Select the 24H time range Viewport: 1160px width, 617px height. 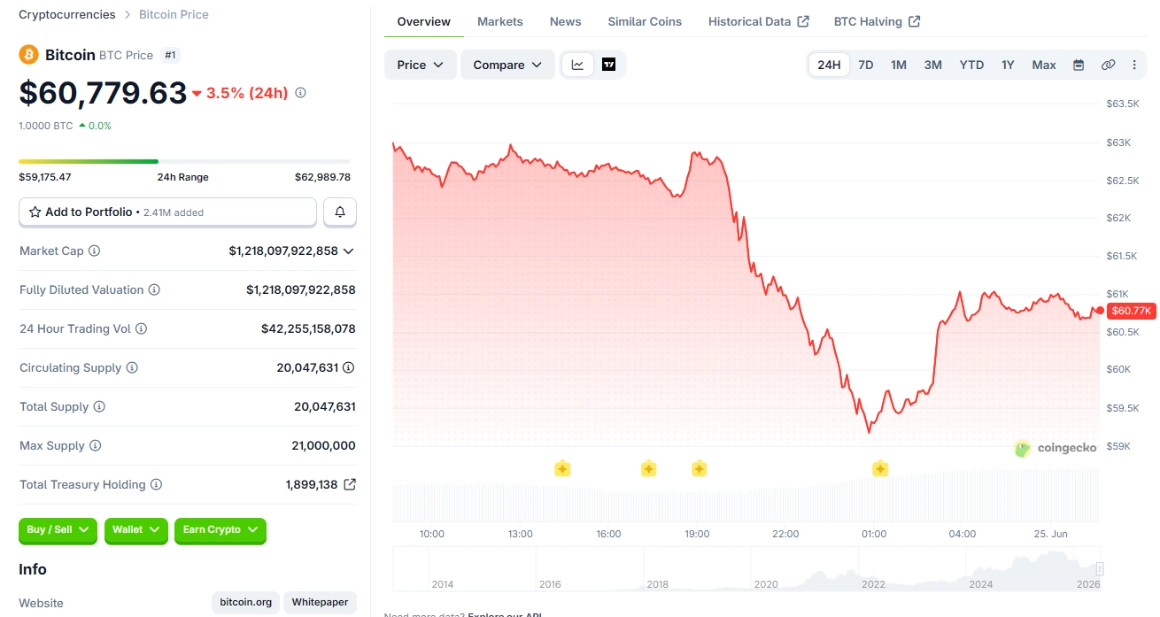coord(829,65)
